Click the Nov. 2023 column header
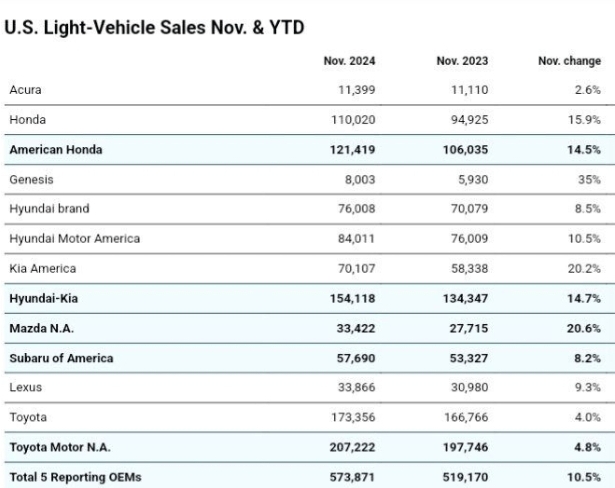Screen dimensions: 615x488 point(461,61)
